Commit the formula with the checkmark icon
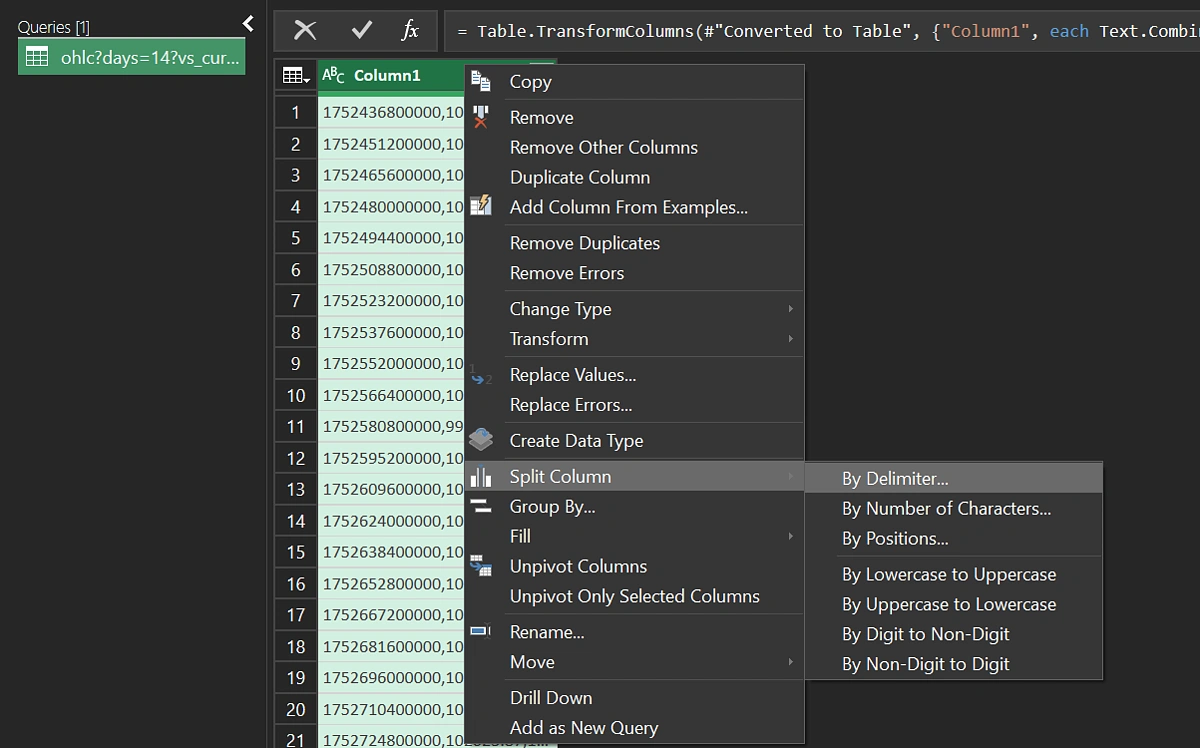 click(x=362, y=30)
